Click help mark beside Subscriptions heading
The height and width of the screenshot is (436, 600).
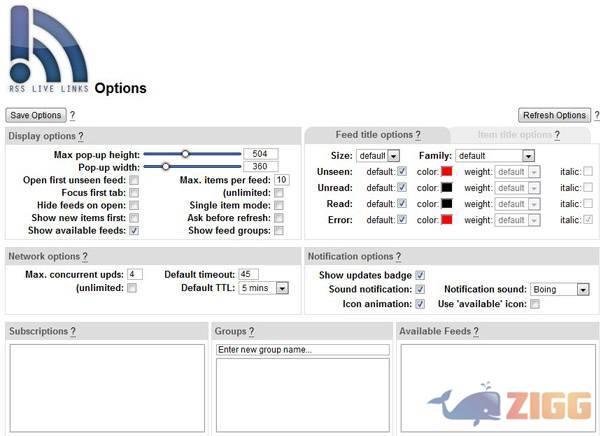coord(73,331)
